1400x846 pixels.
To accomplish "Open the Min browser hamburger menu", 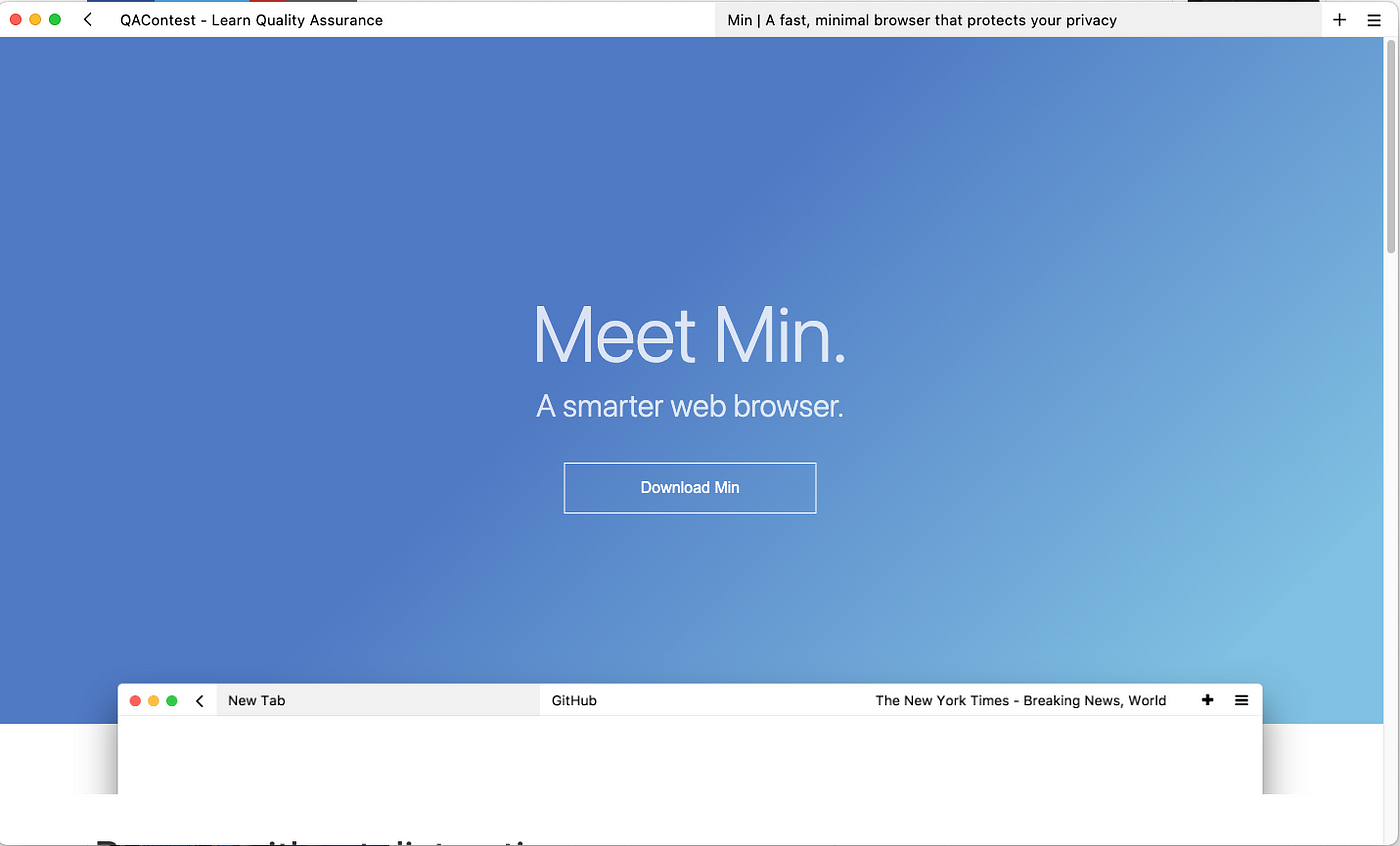I will point(1374,20).
